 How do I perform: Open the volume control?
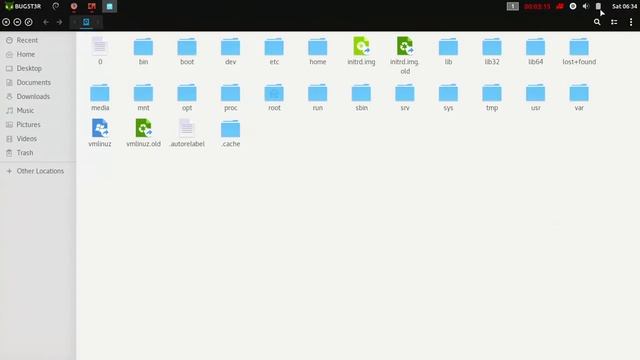(x=586, y=6)
